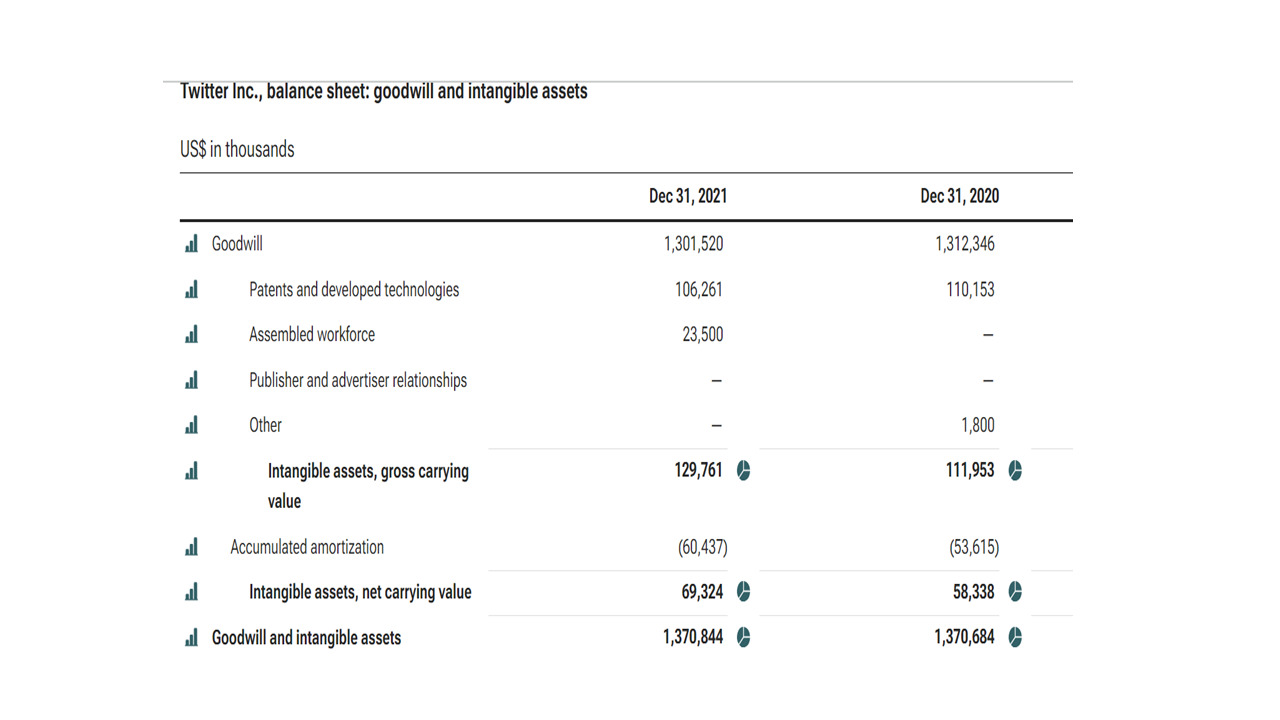Show chart for Intangible assets, gross carrying value
This screenshot has height=720, width=1280.
[191, 471]
